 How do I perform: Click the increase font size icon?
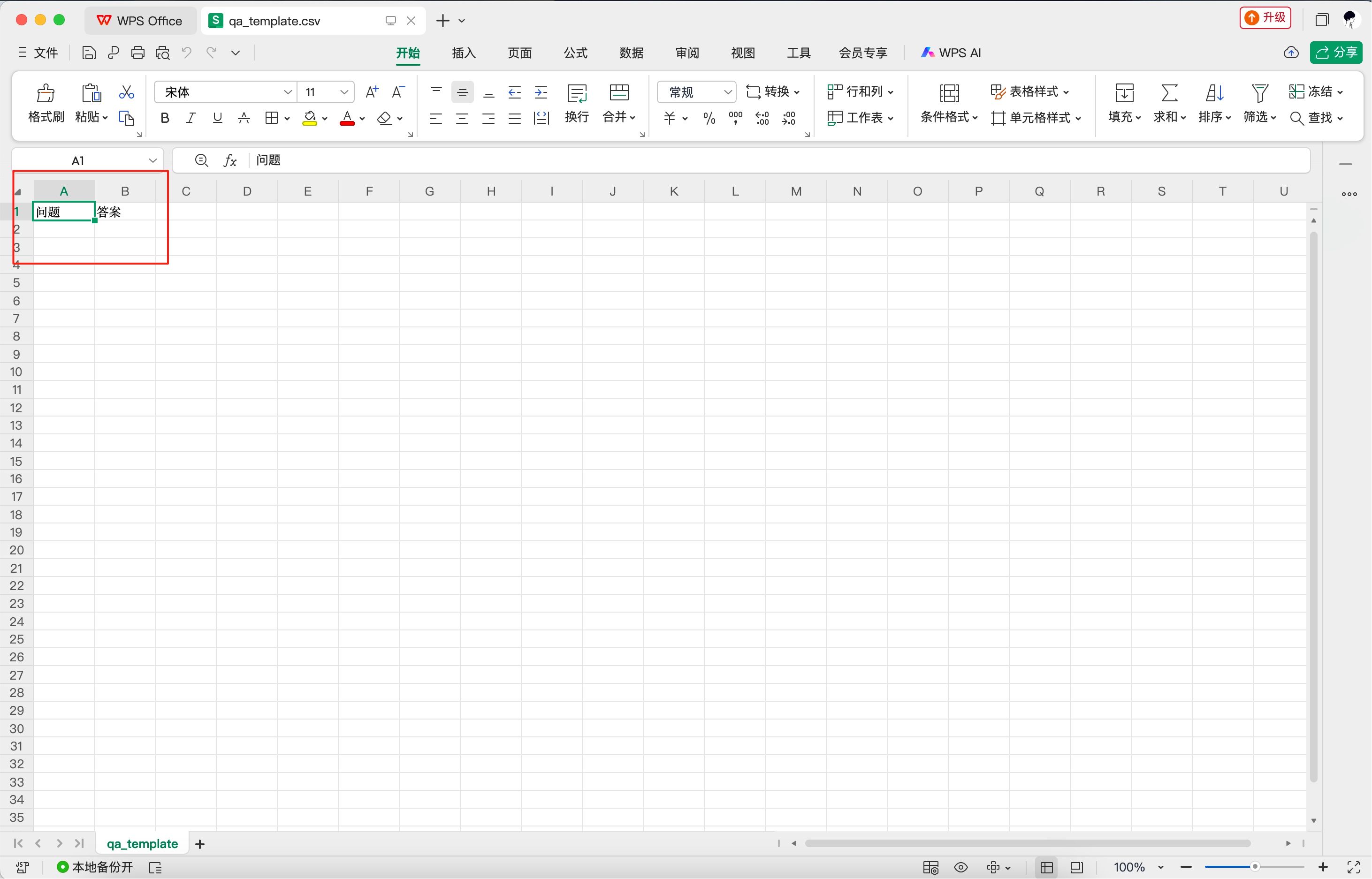[372, 92]
